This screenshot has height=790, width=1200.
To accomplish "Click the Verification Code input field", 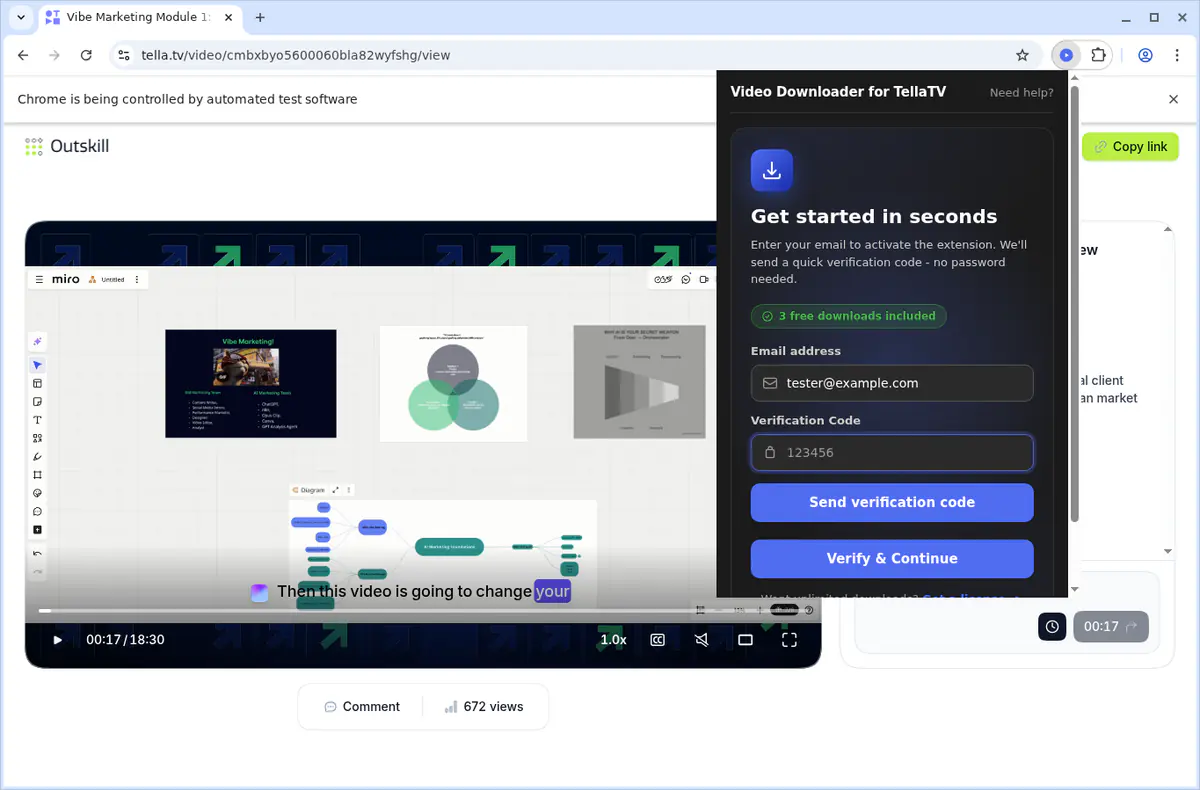I will pos(892,452).
